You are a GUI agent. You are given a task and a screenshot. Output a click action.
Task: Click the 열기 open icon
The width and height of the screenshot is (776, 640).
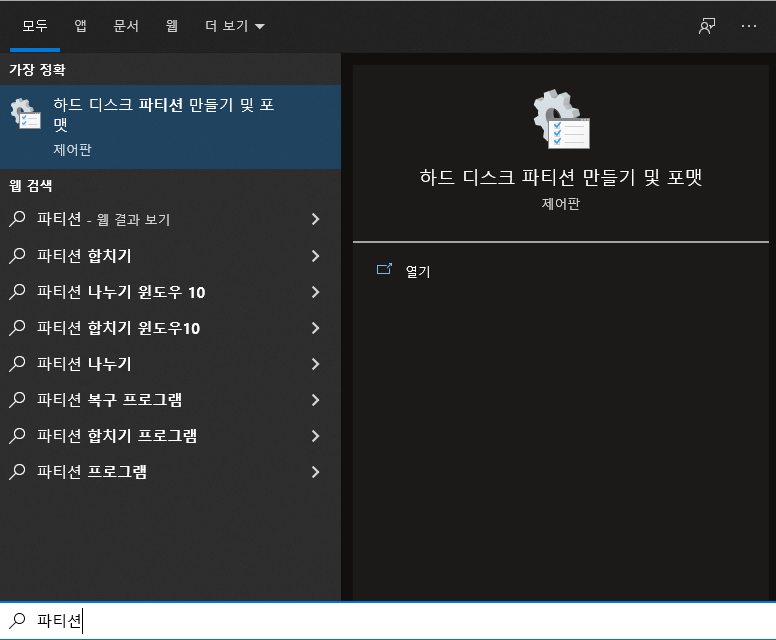[384, 269]
